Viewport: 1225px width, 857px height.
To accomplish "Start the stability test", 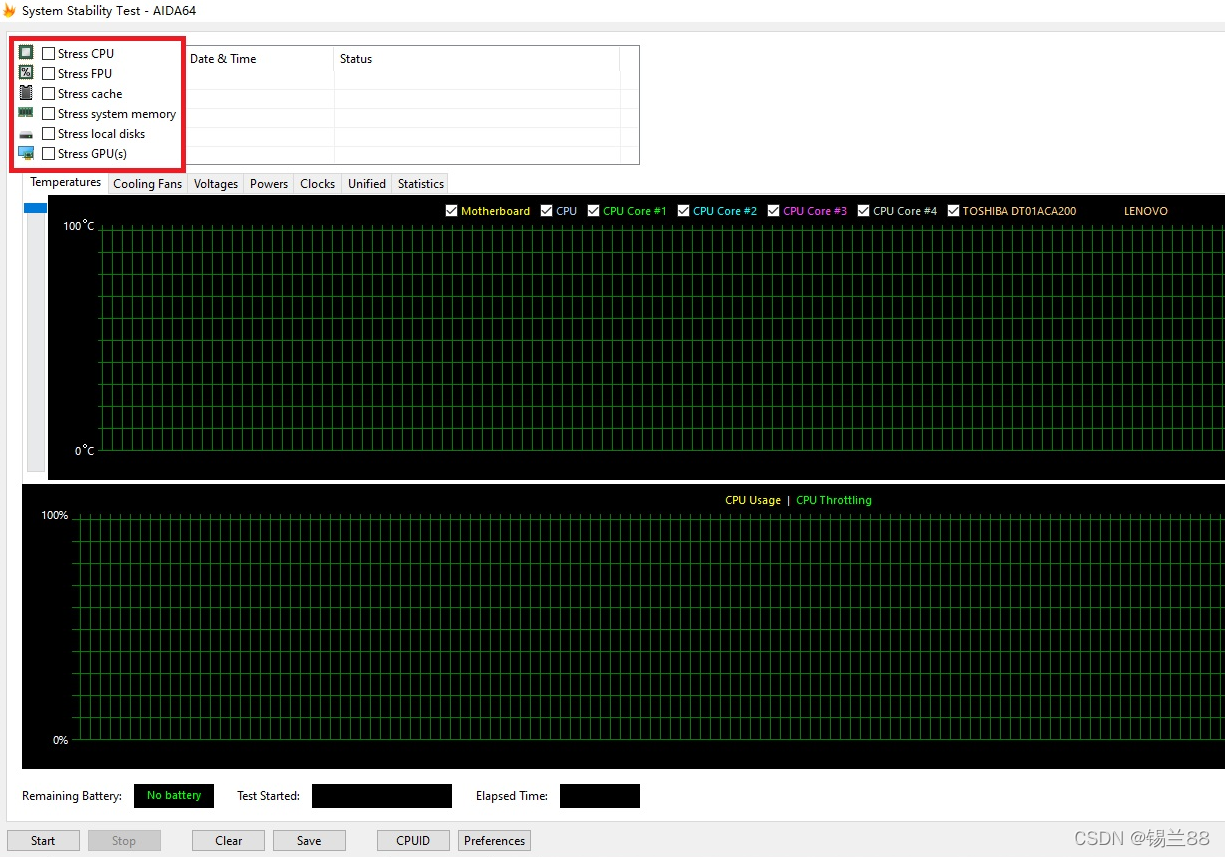I will (43, 840).
